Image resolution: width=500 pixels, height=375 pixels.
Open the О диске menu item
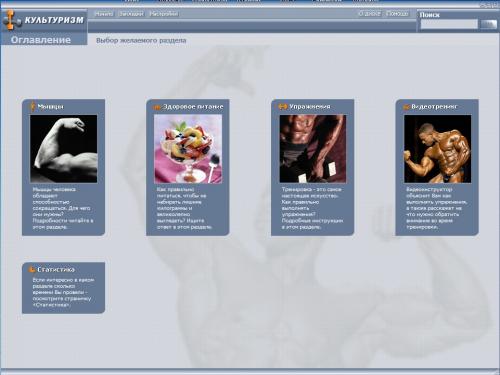coord(369,14)
